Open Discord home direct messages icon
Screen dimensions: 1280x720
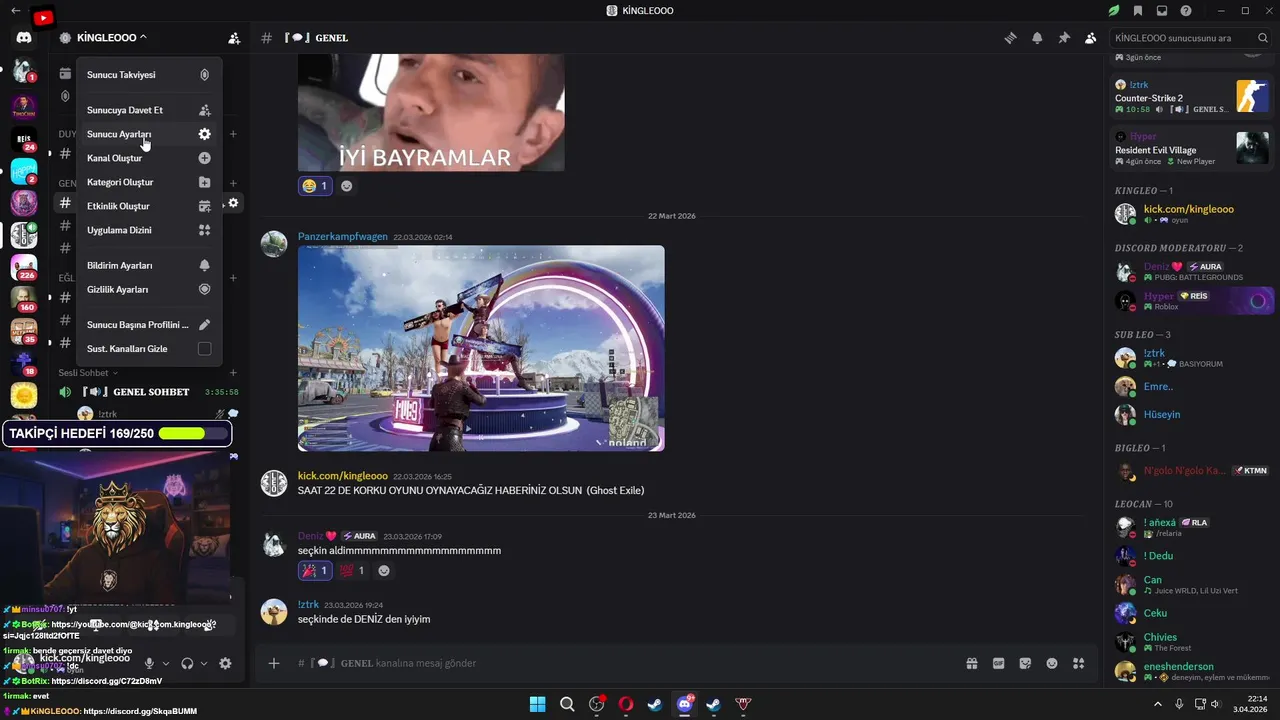click(x=24, y=38)
